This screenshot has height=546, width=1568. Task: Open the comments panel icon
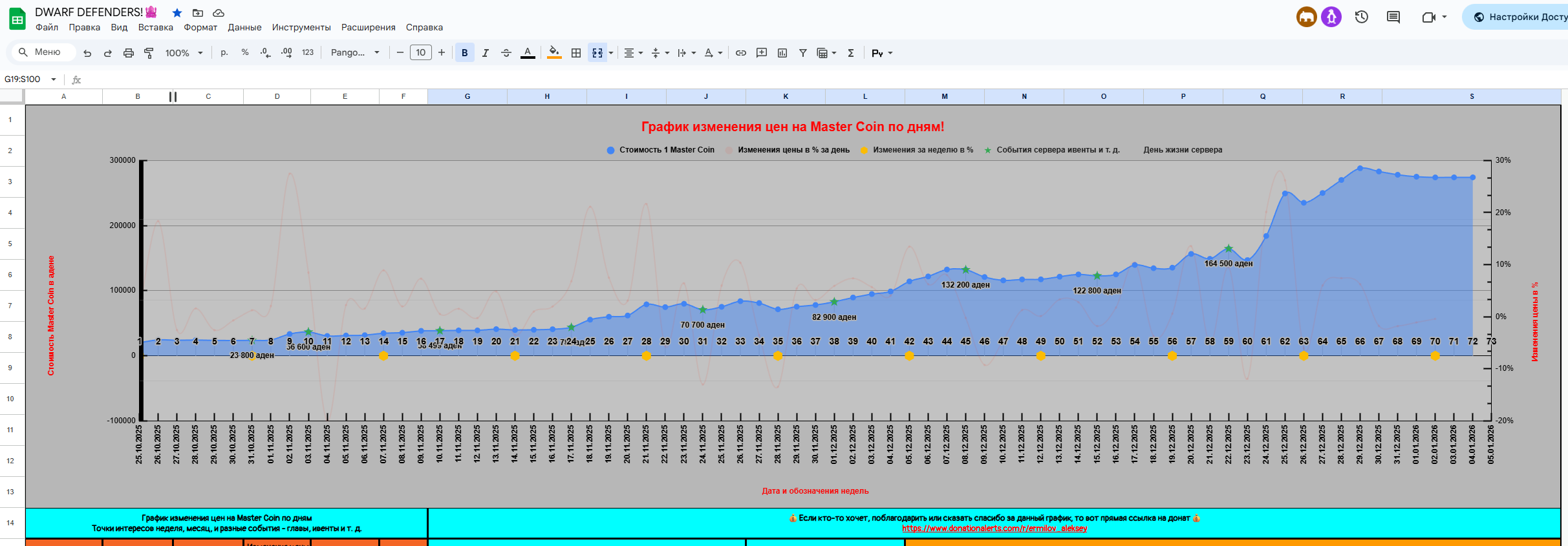[1393, 17]
